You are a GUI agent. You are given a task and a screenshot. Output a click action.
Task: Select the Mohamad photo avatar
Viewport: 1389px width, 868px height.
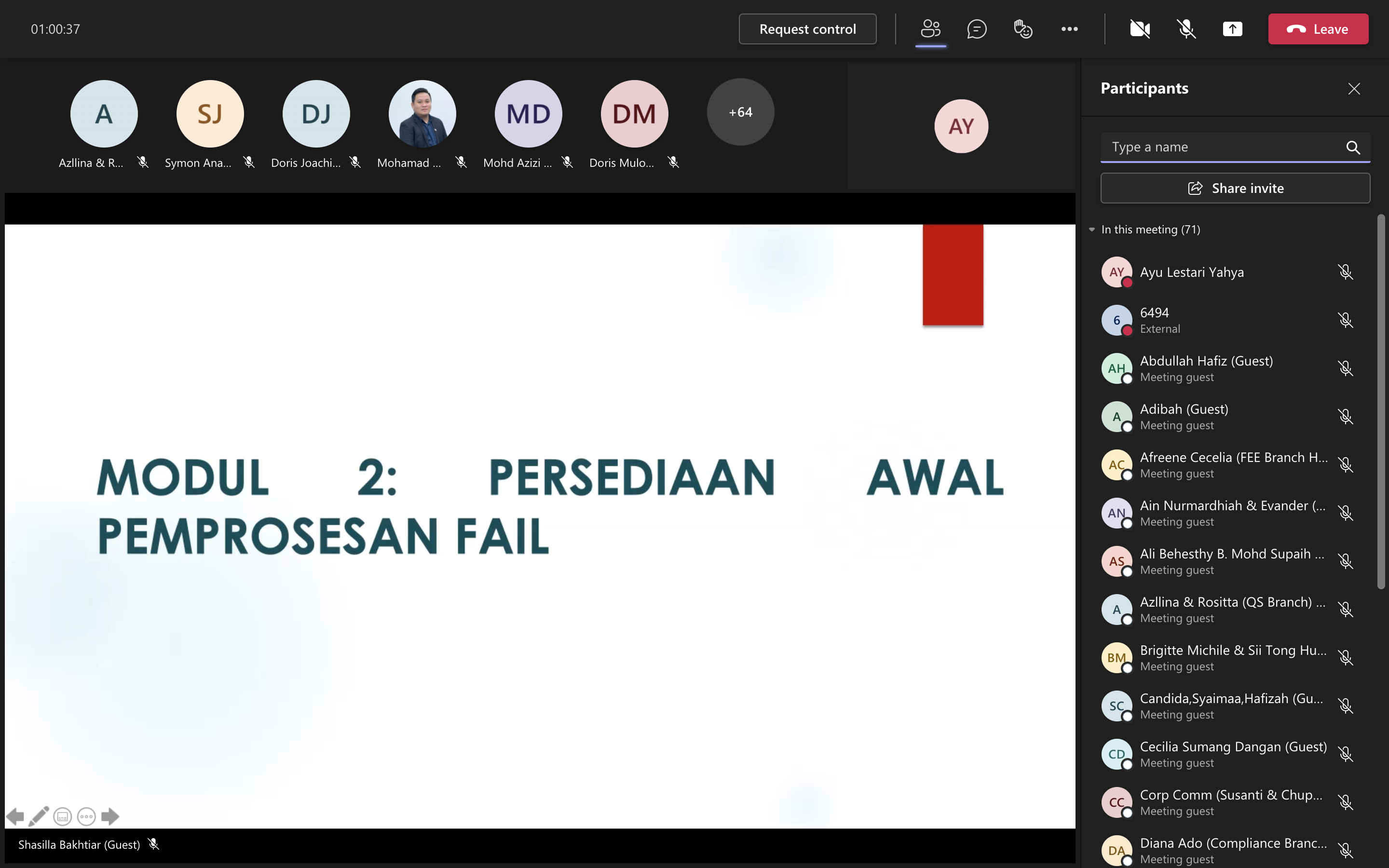(x=422, y=114)
